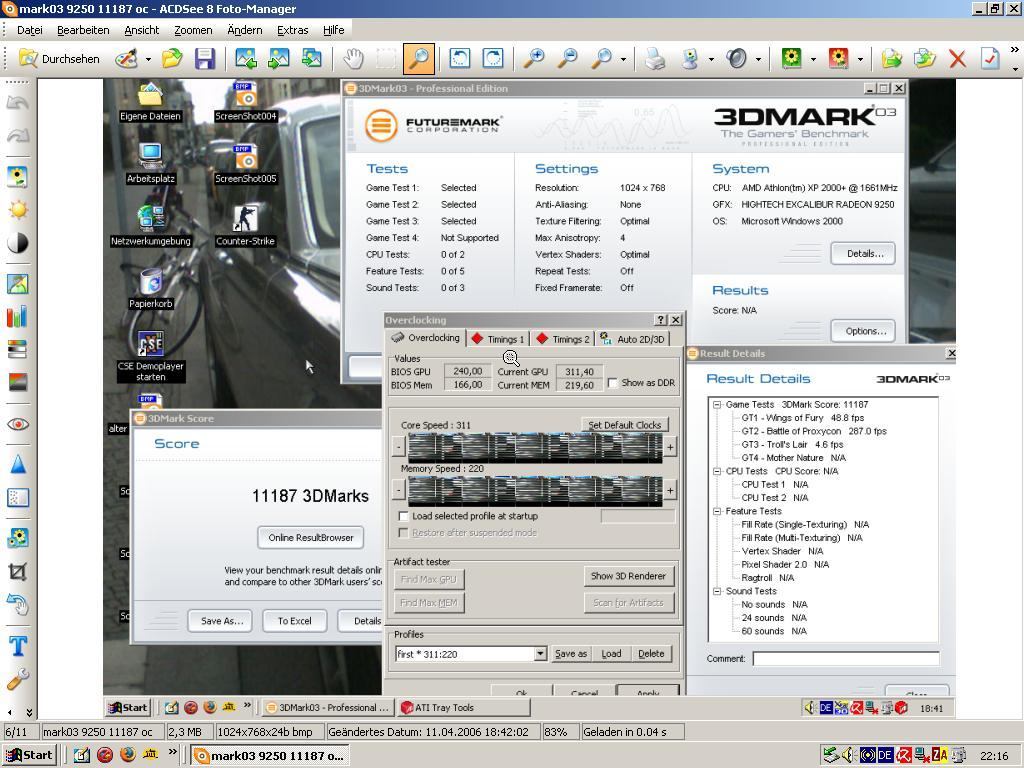Click the undo arrow in sidebar
The height and width of the screenshot is (768, 1024).
click(18, 103)
